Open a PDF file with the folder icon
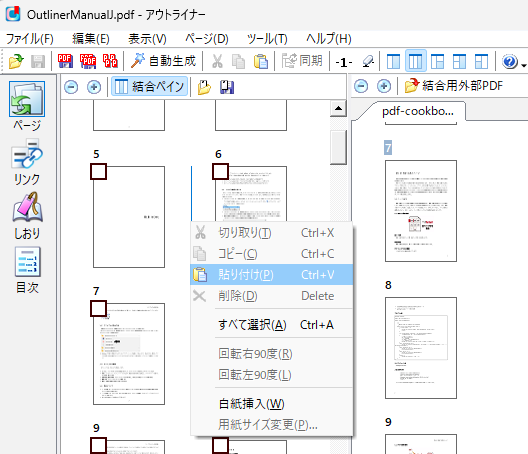The width and height of the screenshot is (528, 454). point(16,61)
